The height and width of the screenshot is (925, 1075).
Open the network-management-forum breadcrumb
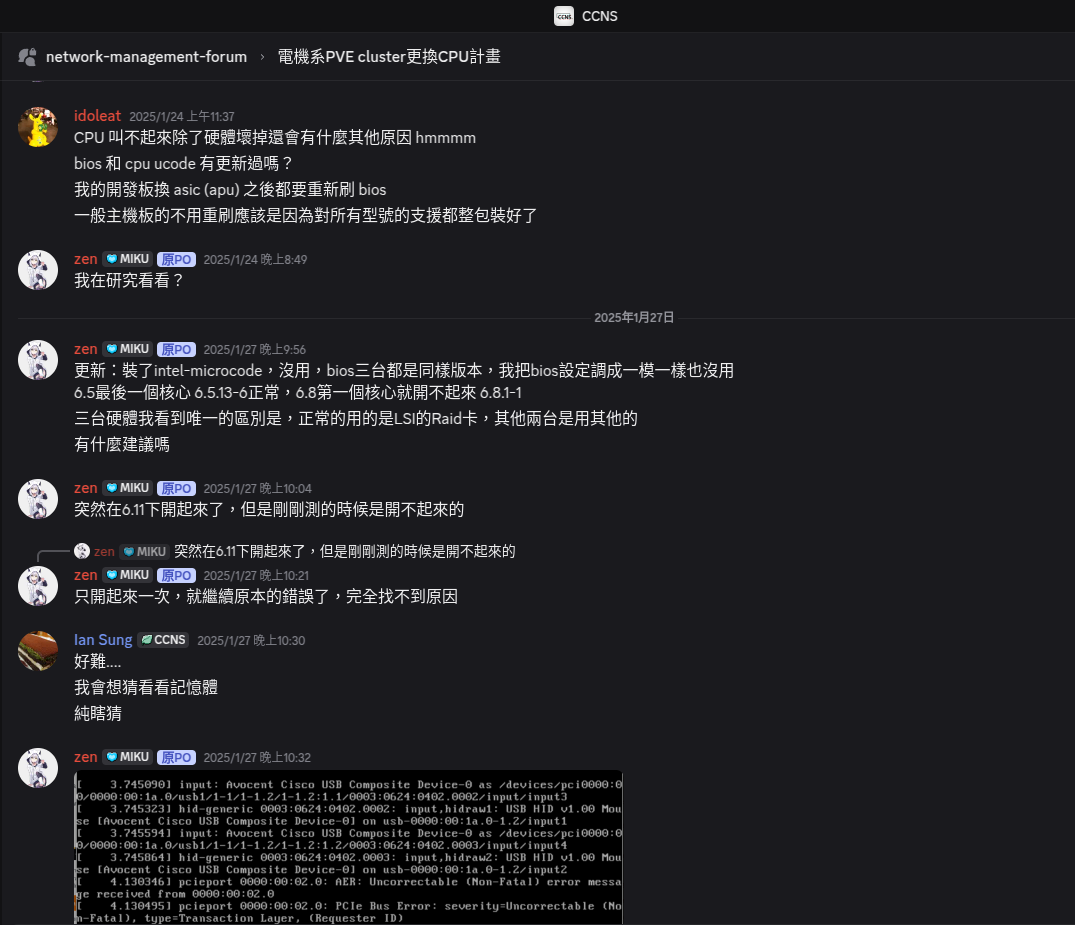coord(146,57)
